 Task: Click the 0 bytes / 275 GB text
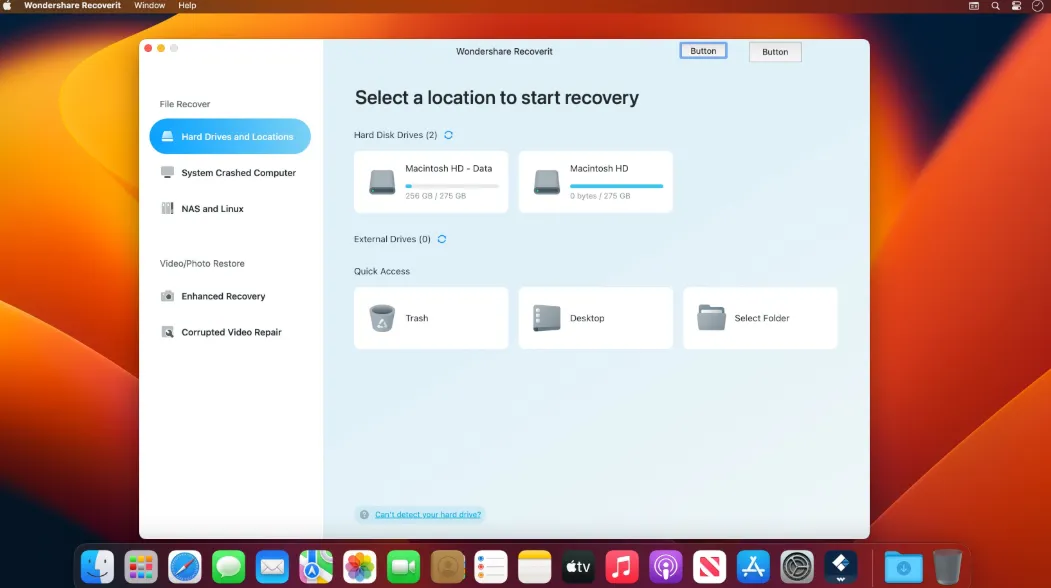pos(600,196)
